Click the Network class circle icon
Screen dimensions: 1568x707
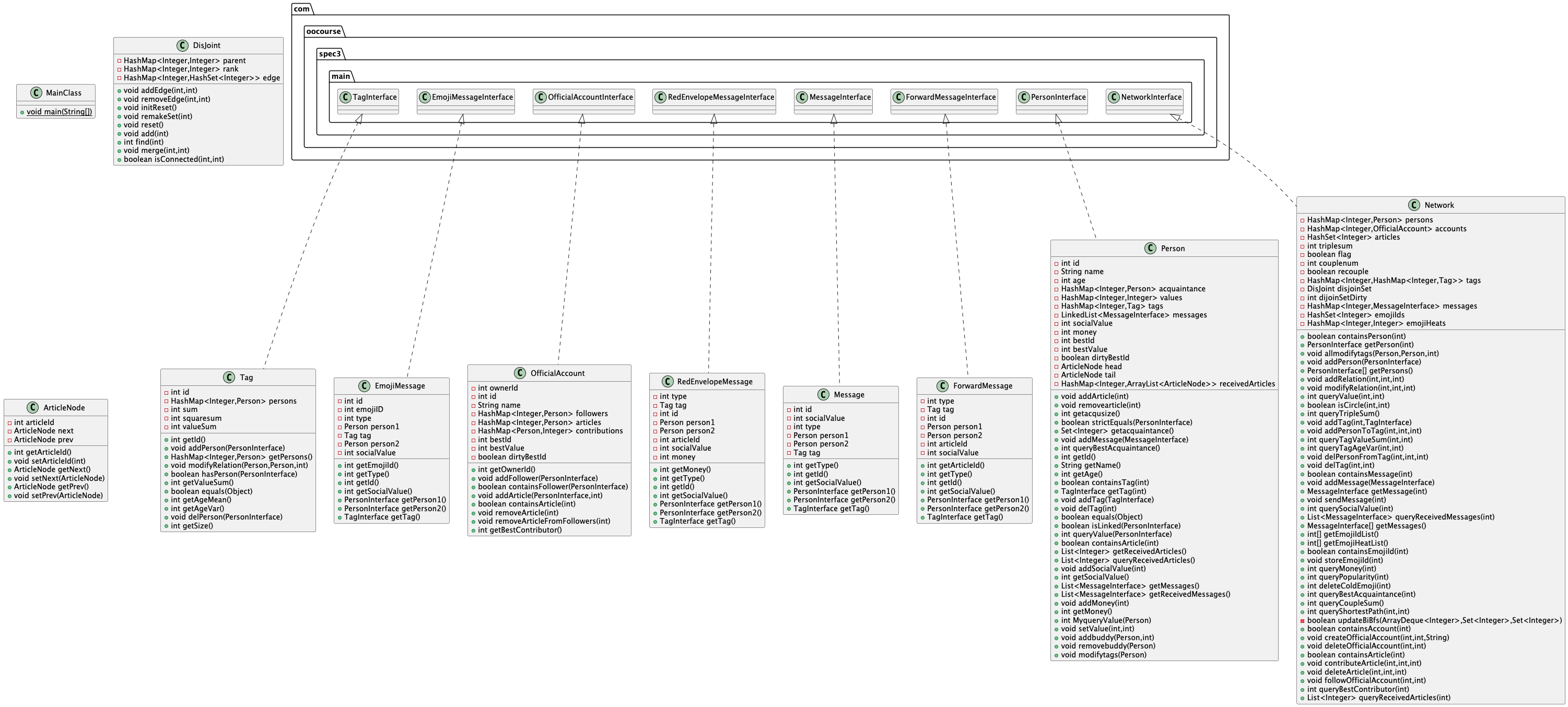click(1414, 205)
